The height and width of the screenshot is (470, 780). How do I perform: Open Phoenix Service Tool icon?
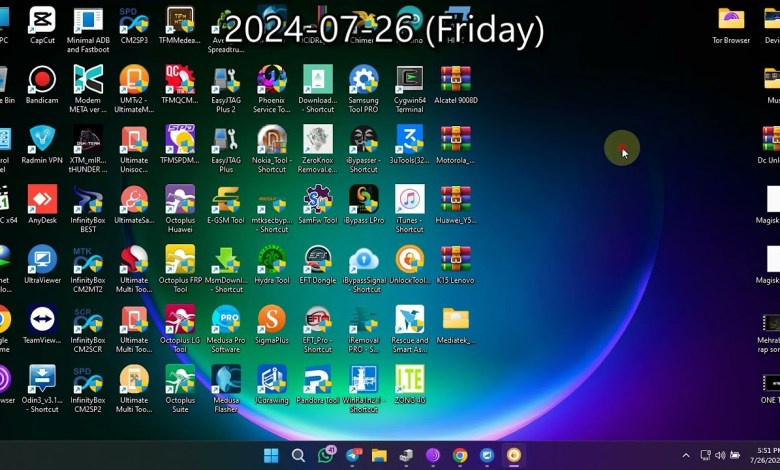tap(272, 80)
